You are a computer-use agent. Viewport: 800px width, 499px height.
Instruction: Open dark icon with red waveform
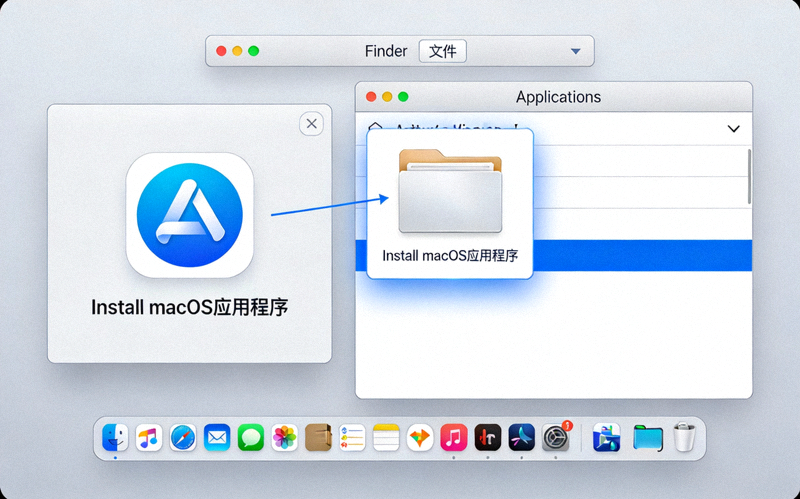point(488,437)
